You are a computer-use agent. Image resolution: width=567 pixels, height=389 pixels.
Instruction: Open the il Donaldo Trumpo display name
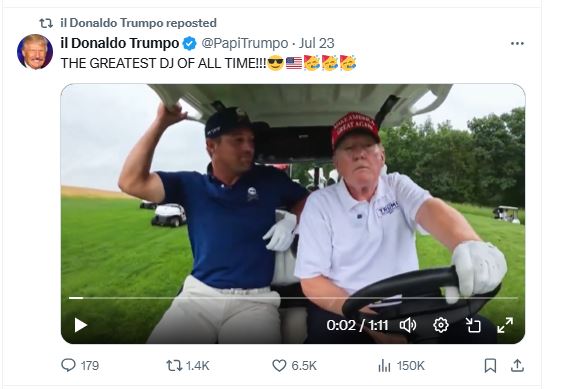120,43
